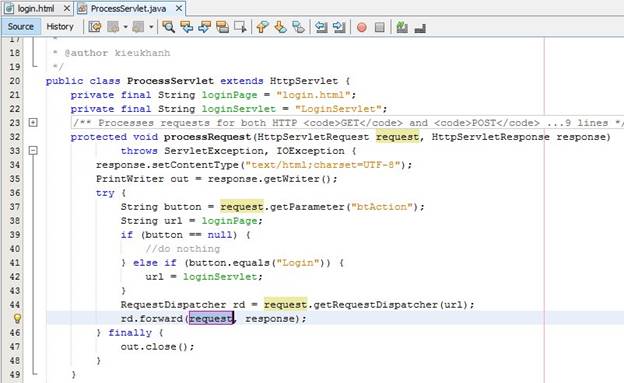Click the Shift Line Right icon
This screenshot has height=383, width=624.
339,27
